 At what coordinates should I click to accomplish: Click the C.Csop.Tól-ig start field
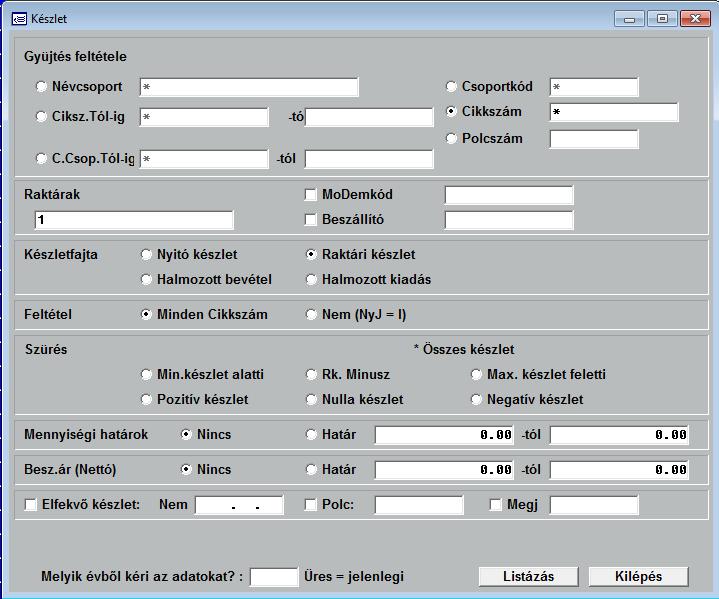point(204,159)
